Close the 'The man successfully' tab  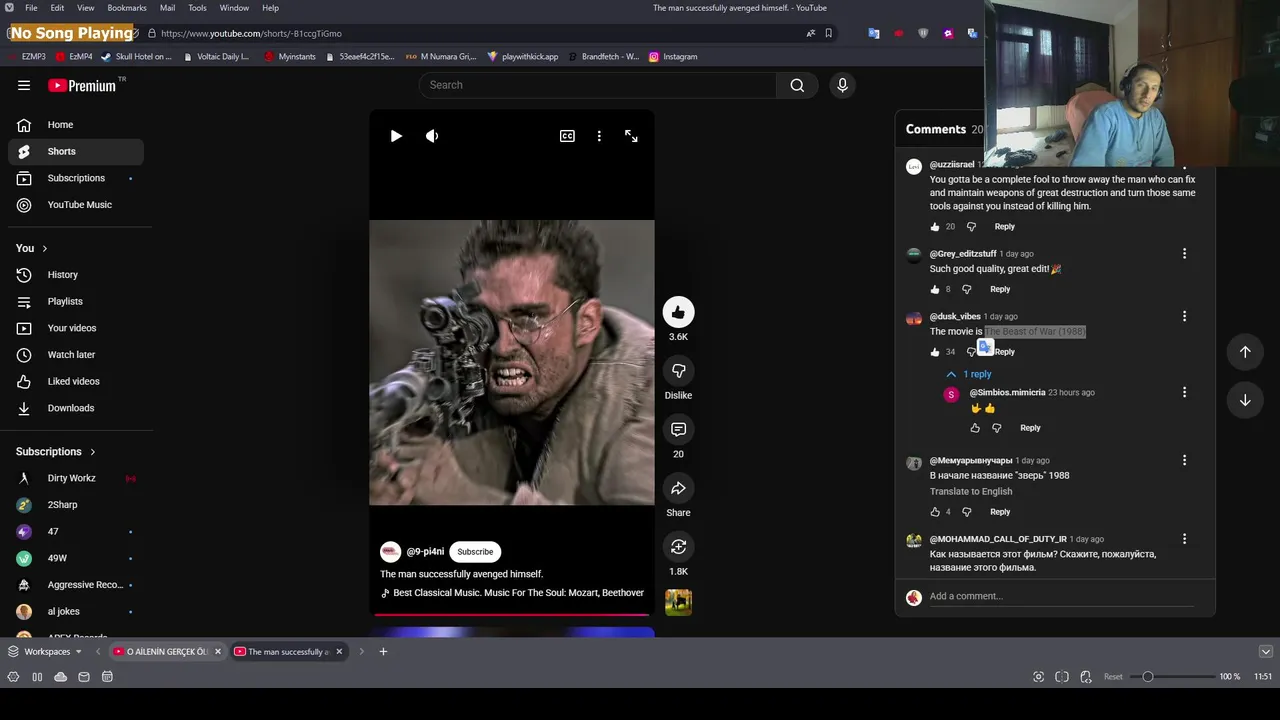point(339,652)
